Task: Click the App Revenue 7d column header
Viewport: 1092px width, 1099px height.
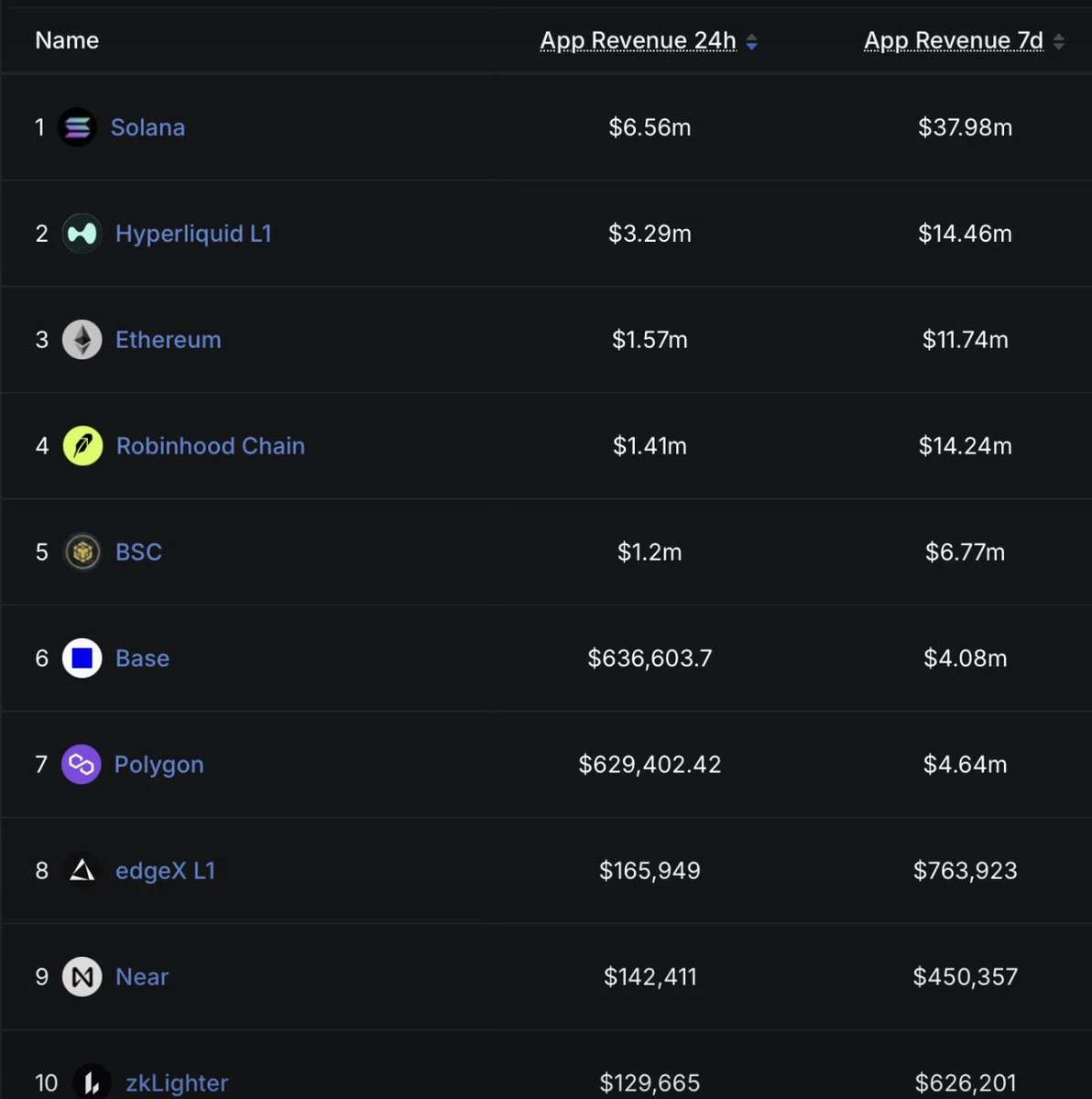Action: [954, 40]
